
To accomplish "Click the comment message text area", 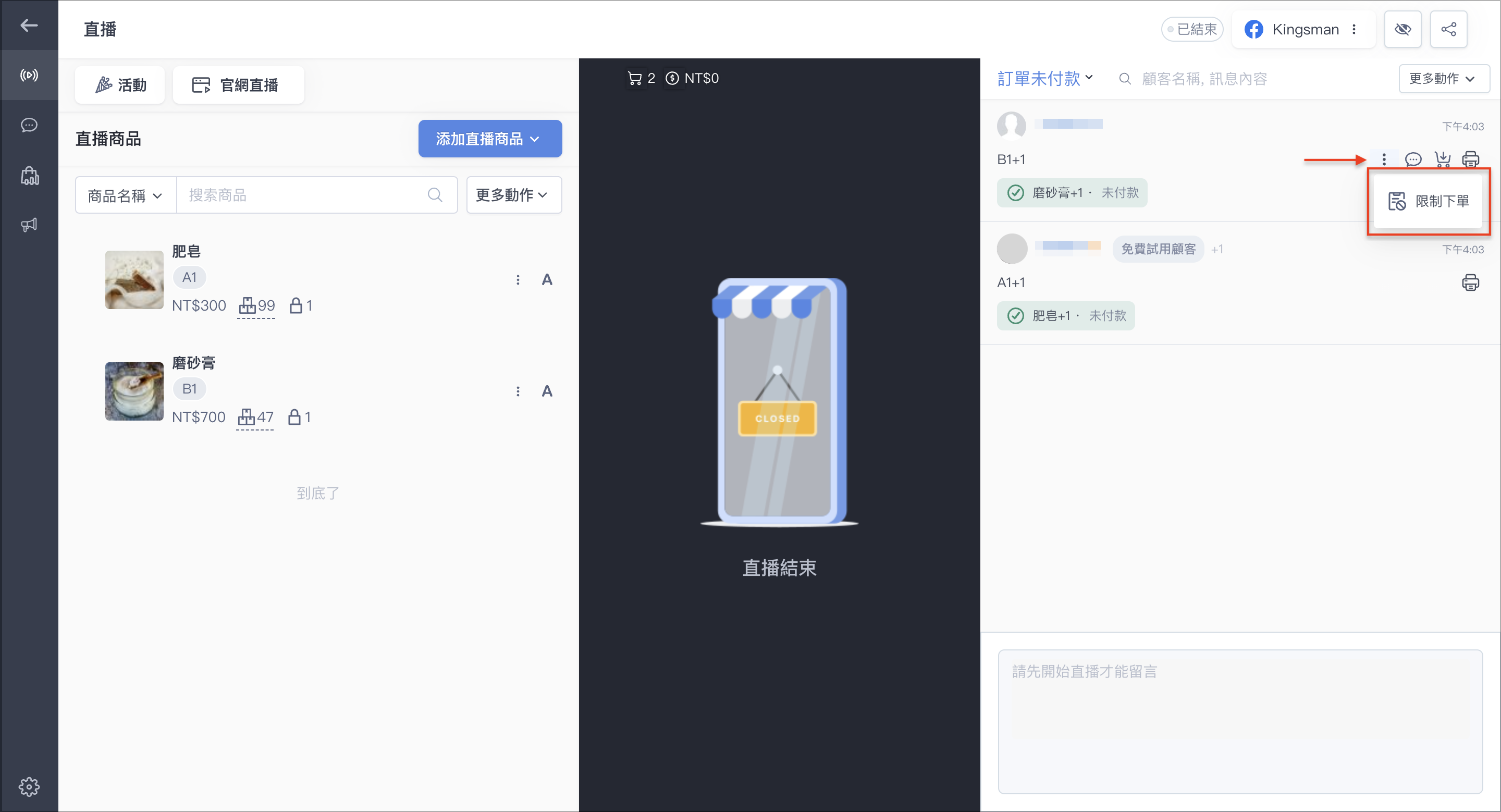I will coord(1240,721).
